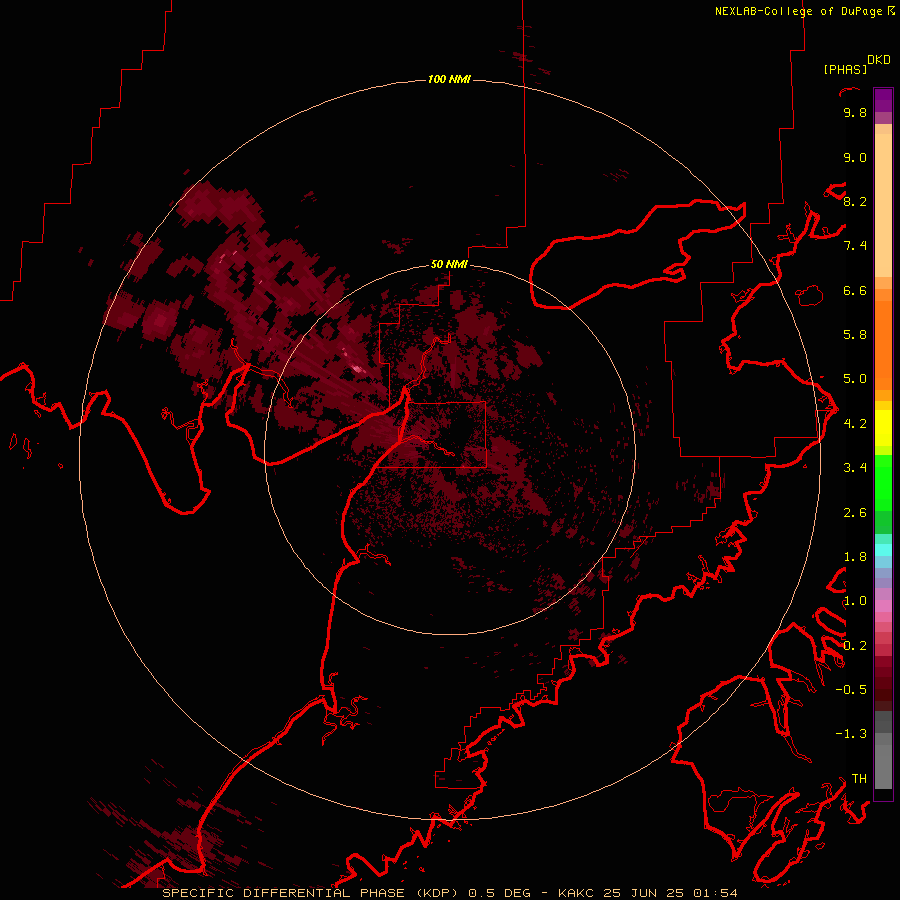The height and width of the screenshot is (900, 900).
Task: Click the "[PHAS]" units label
Action: coord(845,69)
